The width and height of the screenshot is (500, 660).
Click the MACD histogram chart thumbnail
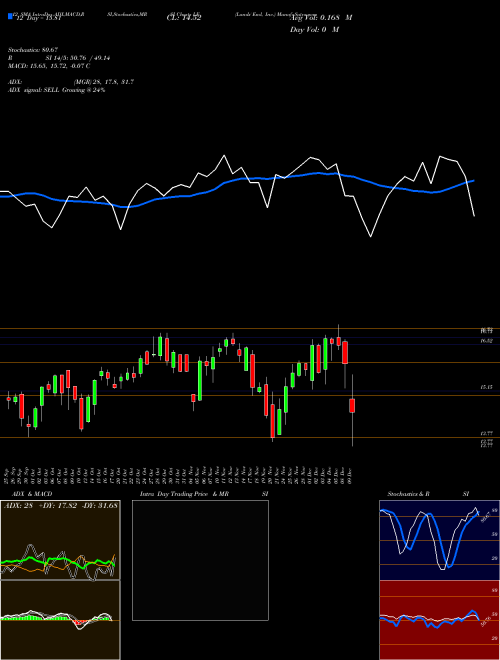click(60, 620)
